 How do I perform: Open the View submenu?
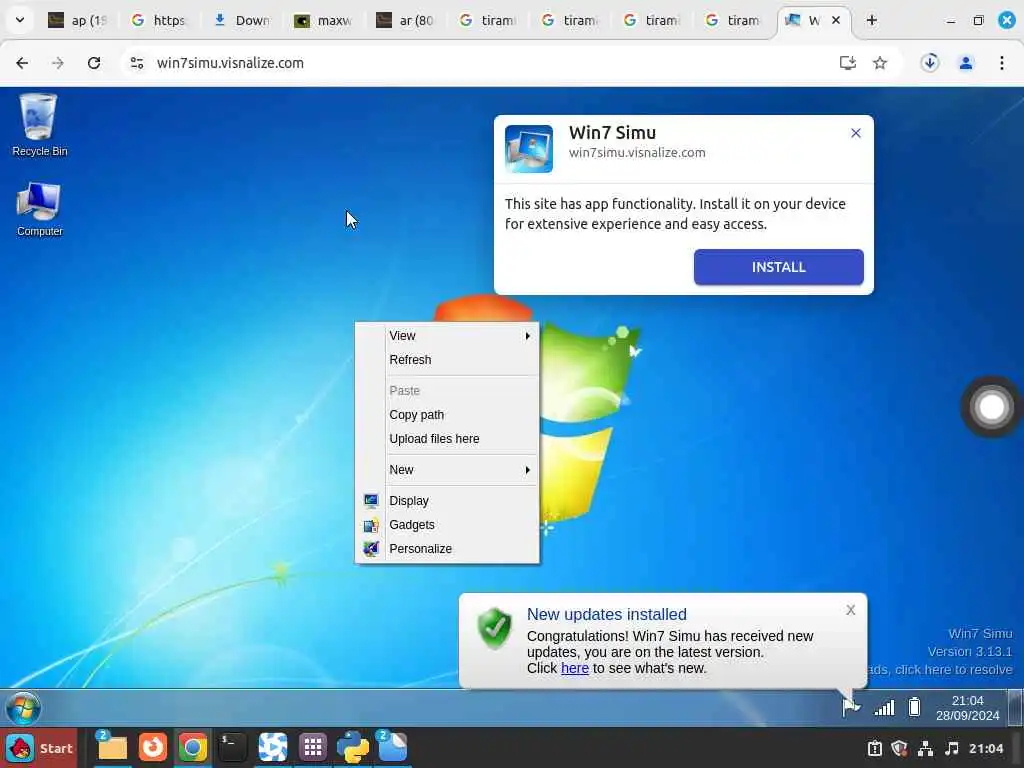(447, 336)
